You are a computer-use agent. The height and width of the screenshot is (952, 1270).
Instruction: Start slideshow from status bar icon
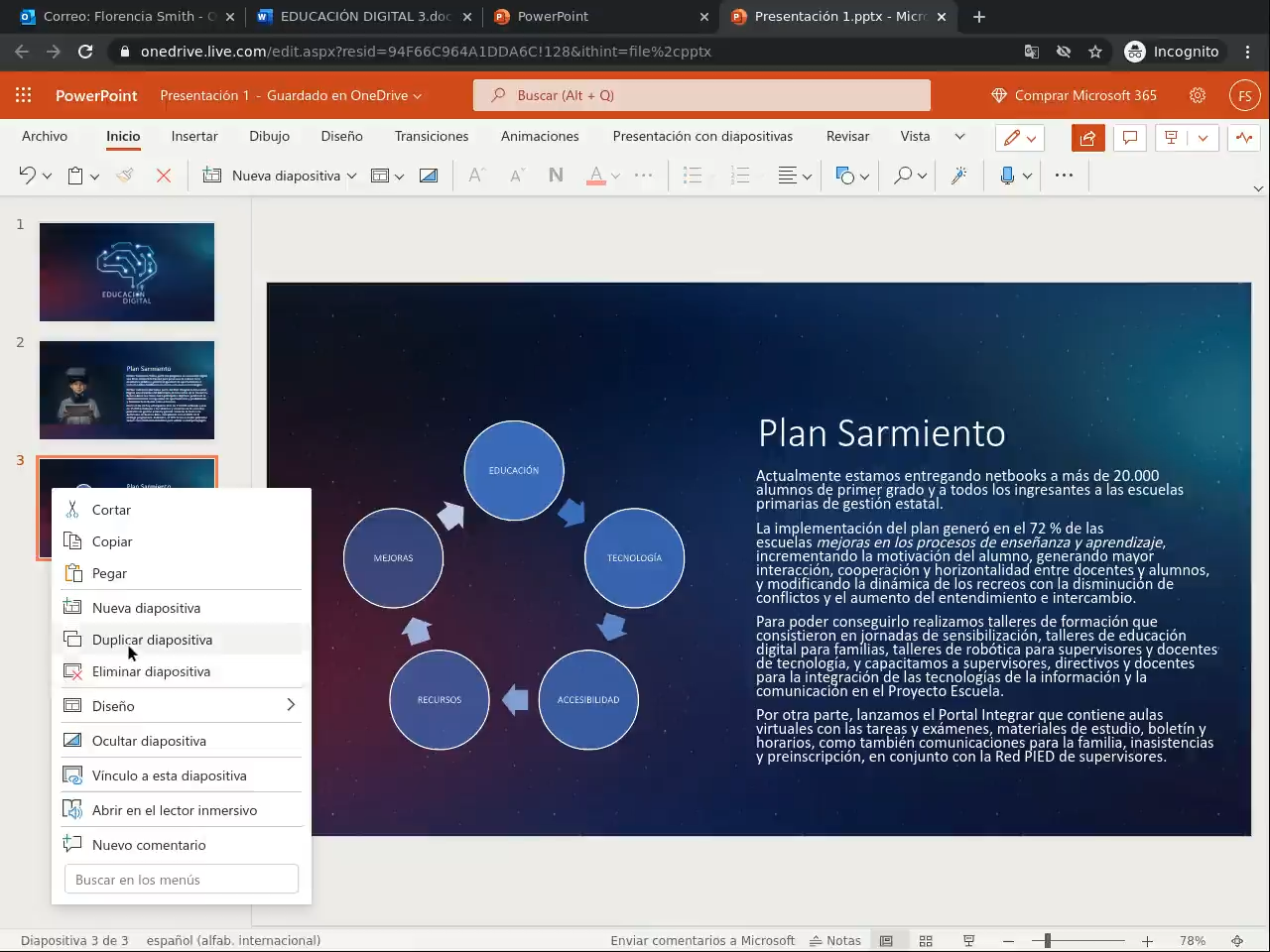coord(968,940)
